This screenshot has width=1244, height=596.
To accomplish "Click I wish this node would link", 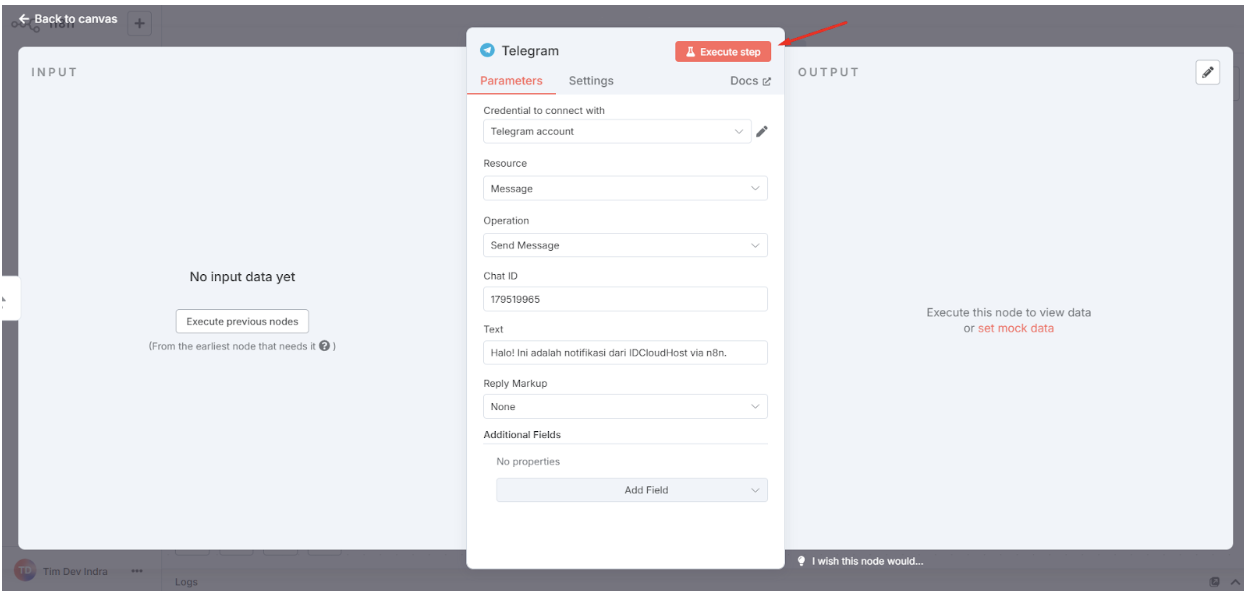I will [x=867, y=561].
